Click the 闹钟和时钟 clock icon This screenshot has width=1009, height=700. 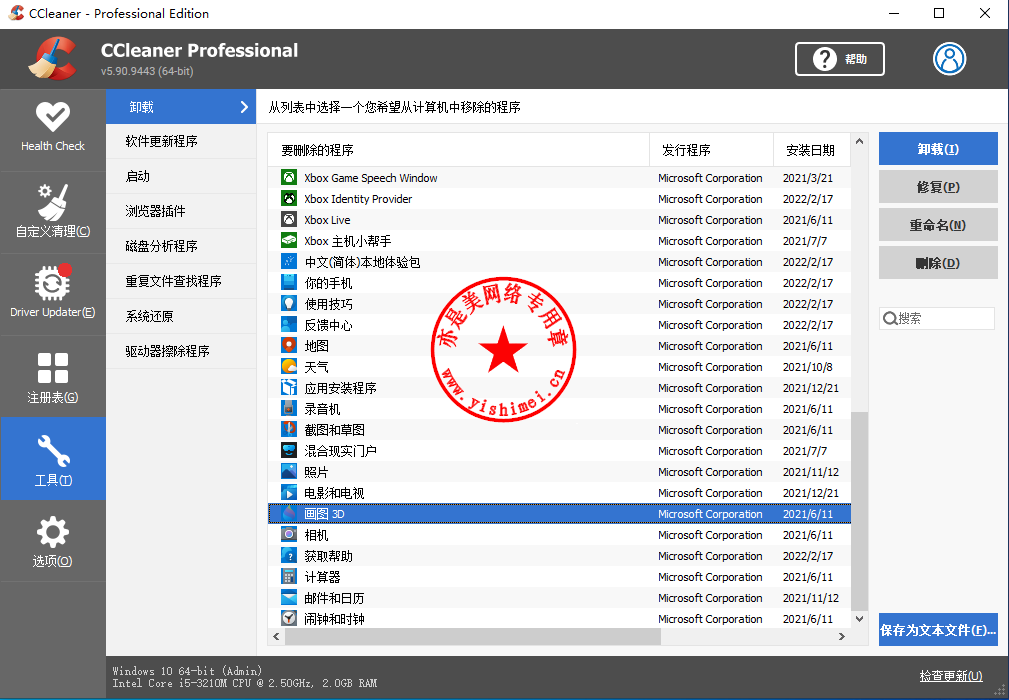[289, 619]
